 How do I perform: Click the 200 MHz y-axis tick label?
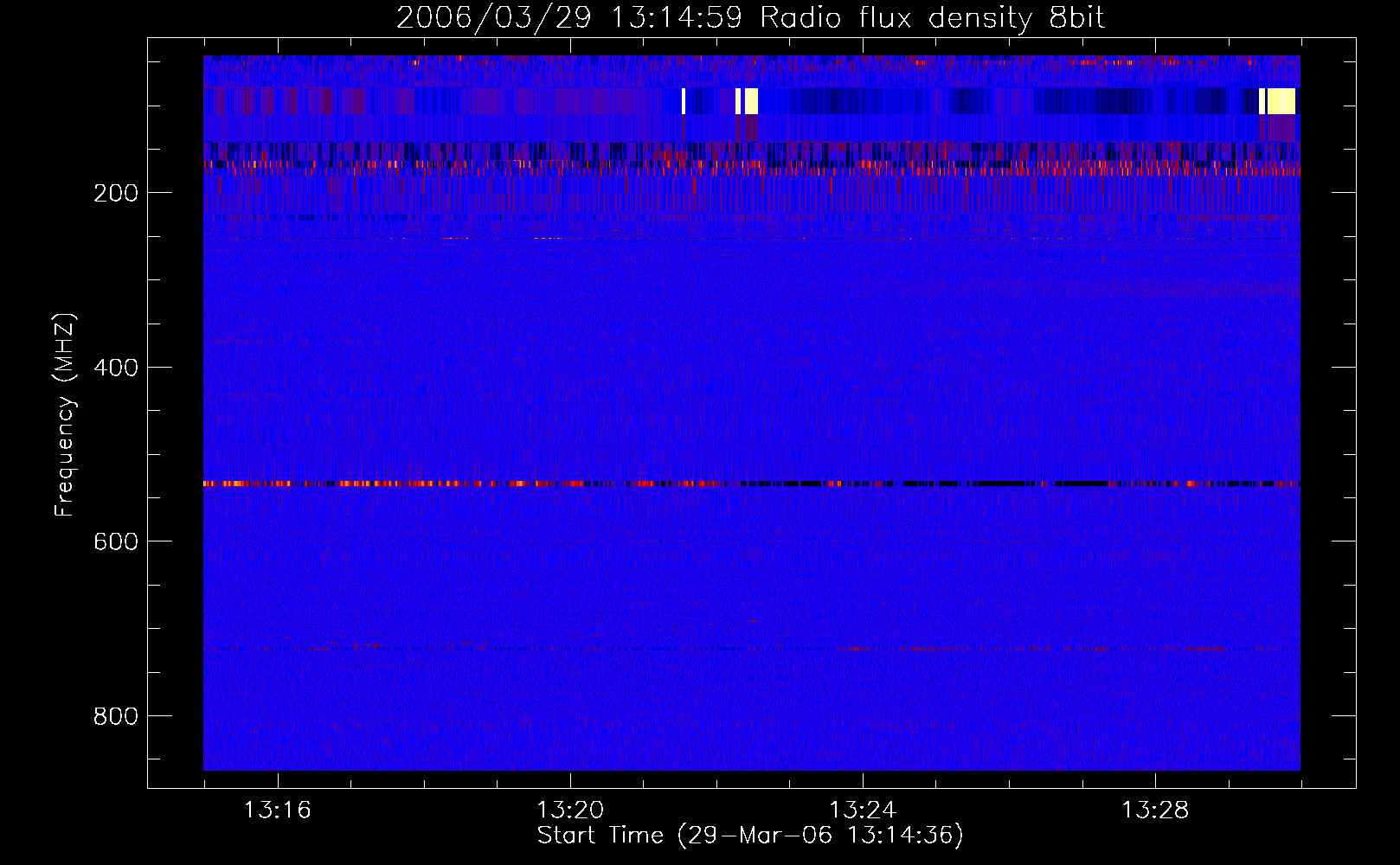point(116,193)
